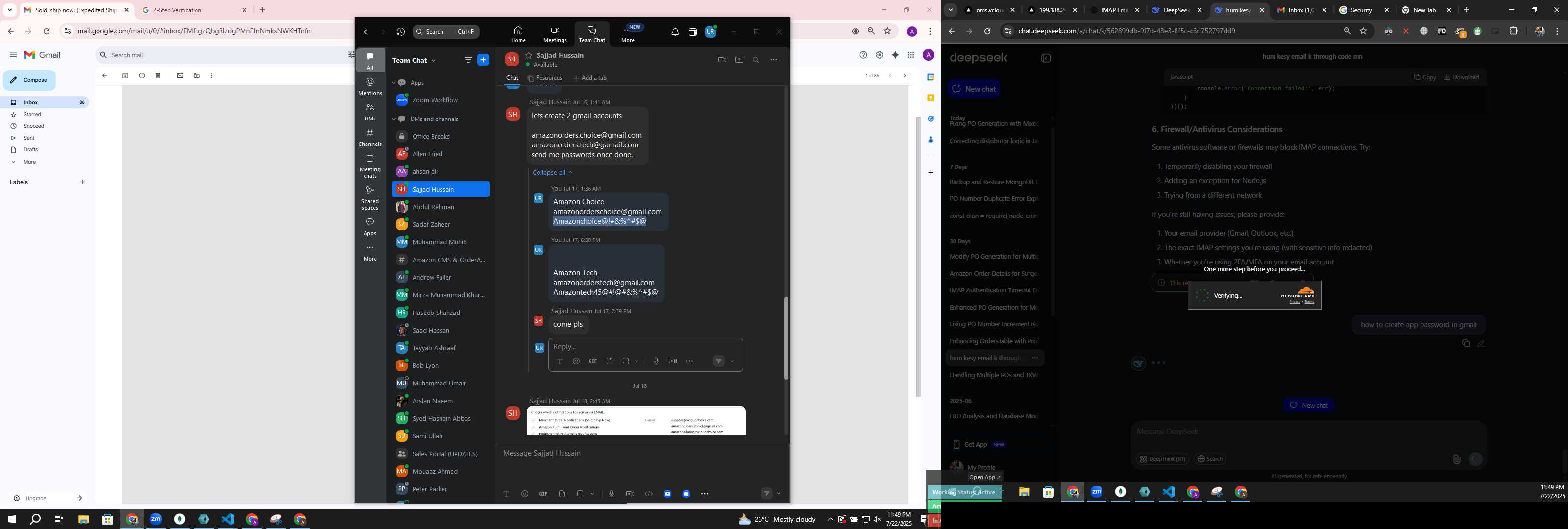
Task: Bookmark DeepSeek page with star icon
Action: tap(1364, 32)
